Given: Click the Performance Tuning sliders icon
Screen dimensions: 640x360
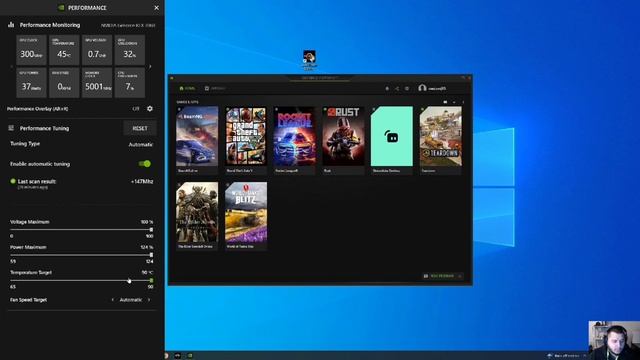Looking at the screenshot, I should (x=11, y=128).
